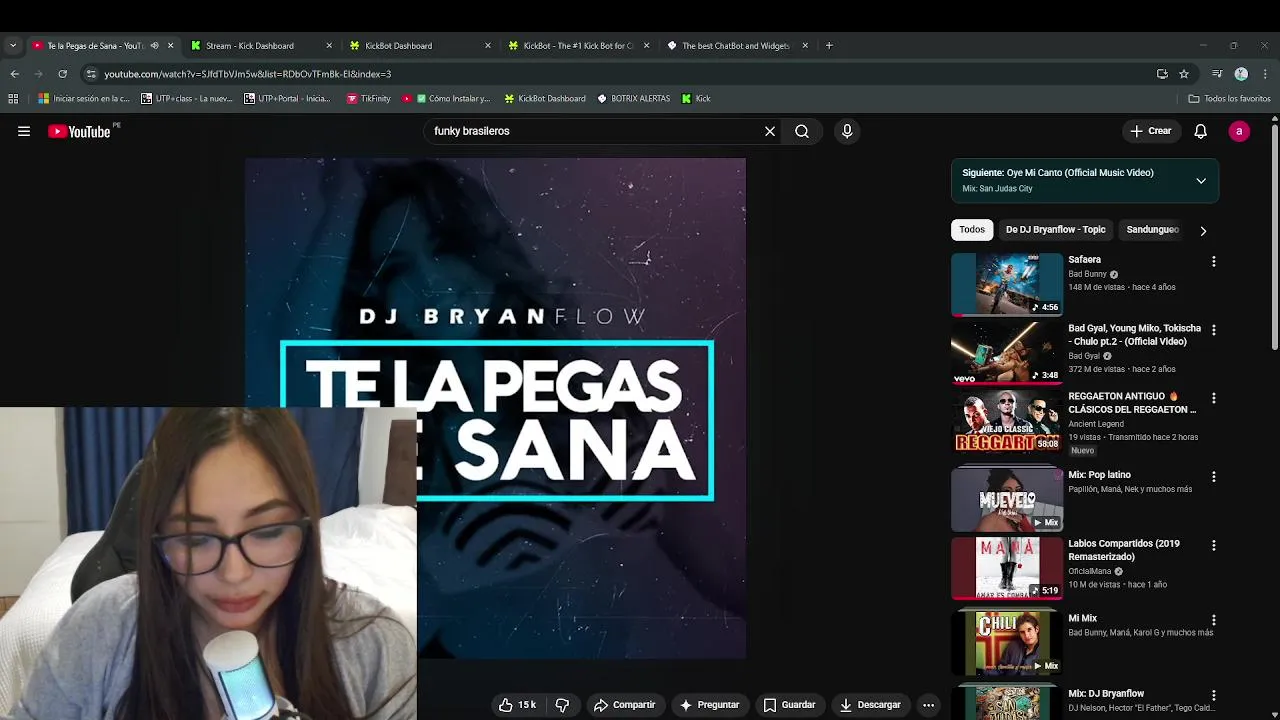This screenshot has width=1280, height=720.
Task: Open the notifications bell
Action: [x=1201, y=131]
